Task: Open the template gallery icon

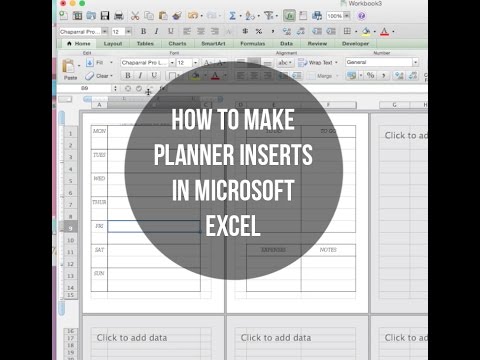Action: coord(77,15)
